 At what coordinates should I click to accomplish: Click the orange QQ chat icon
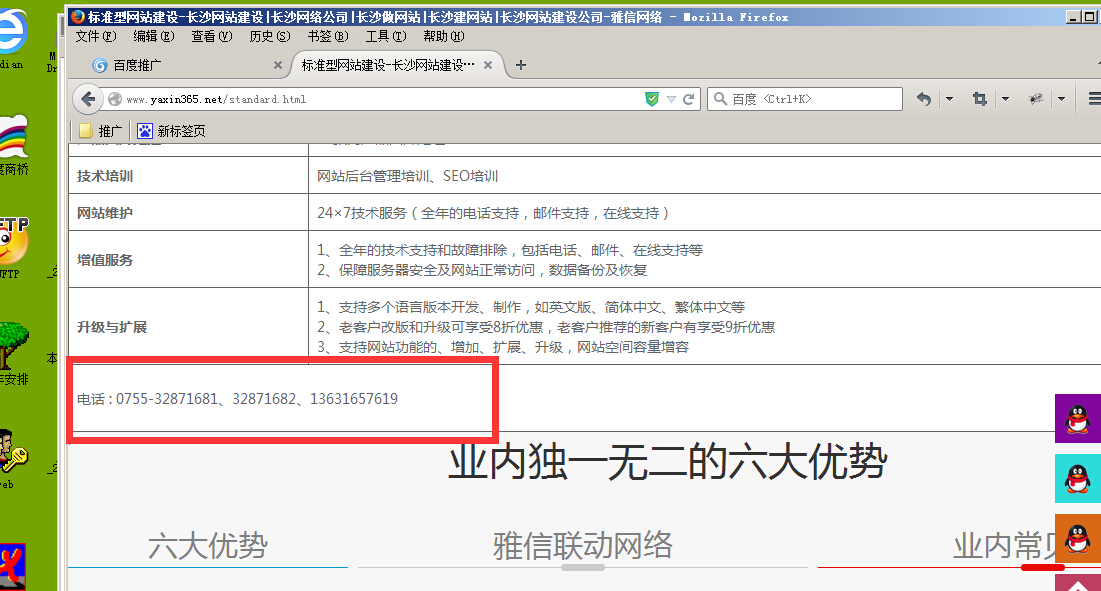[1077, 539]
